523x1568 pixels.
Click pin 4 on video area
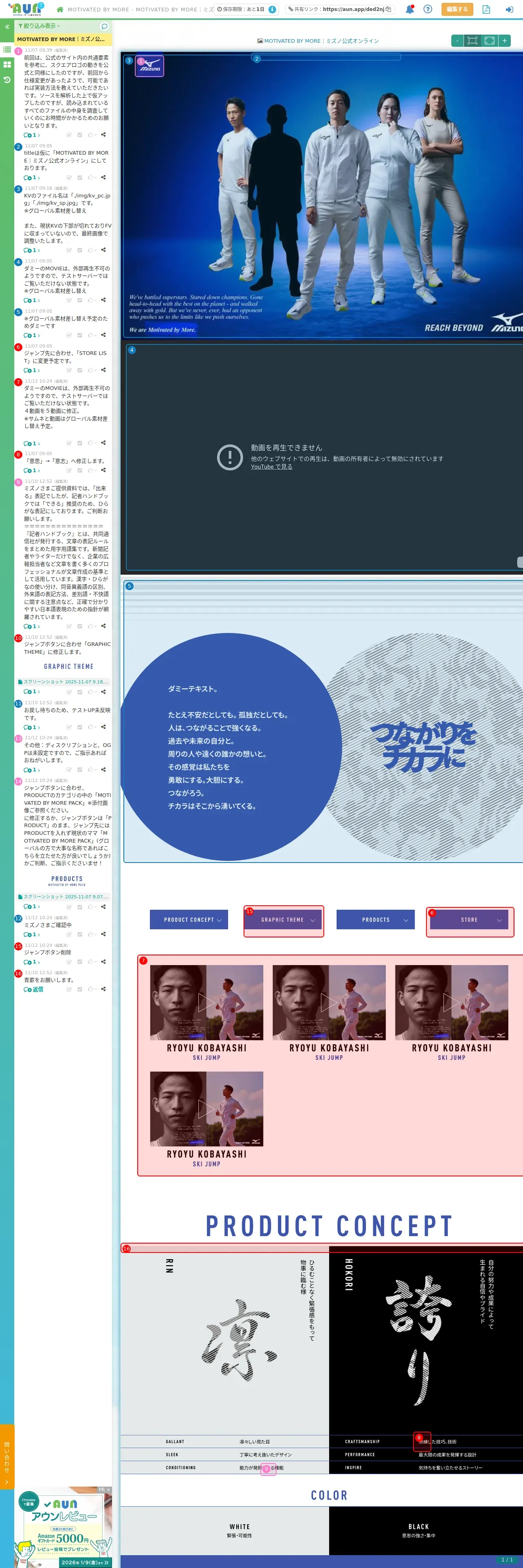tap(132, 350)
